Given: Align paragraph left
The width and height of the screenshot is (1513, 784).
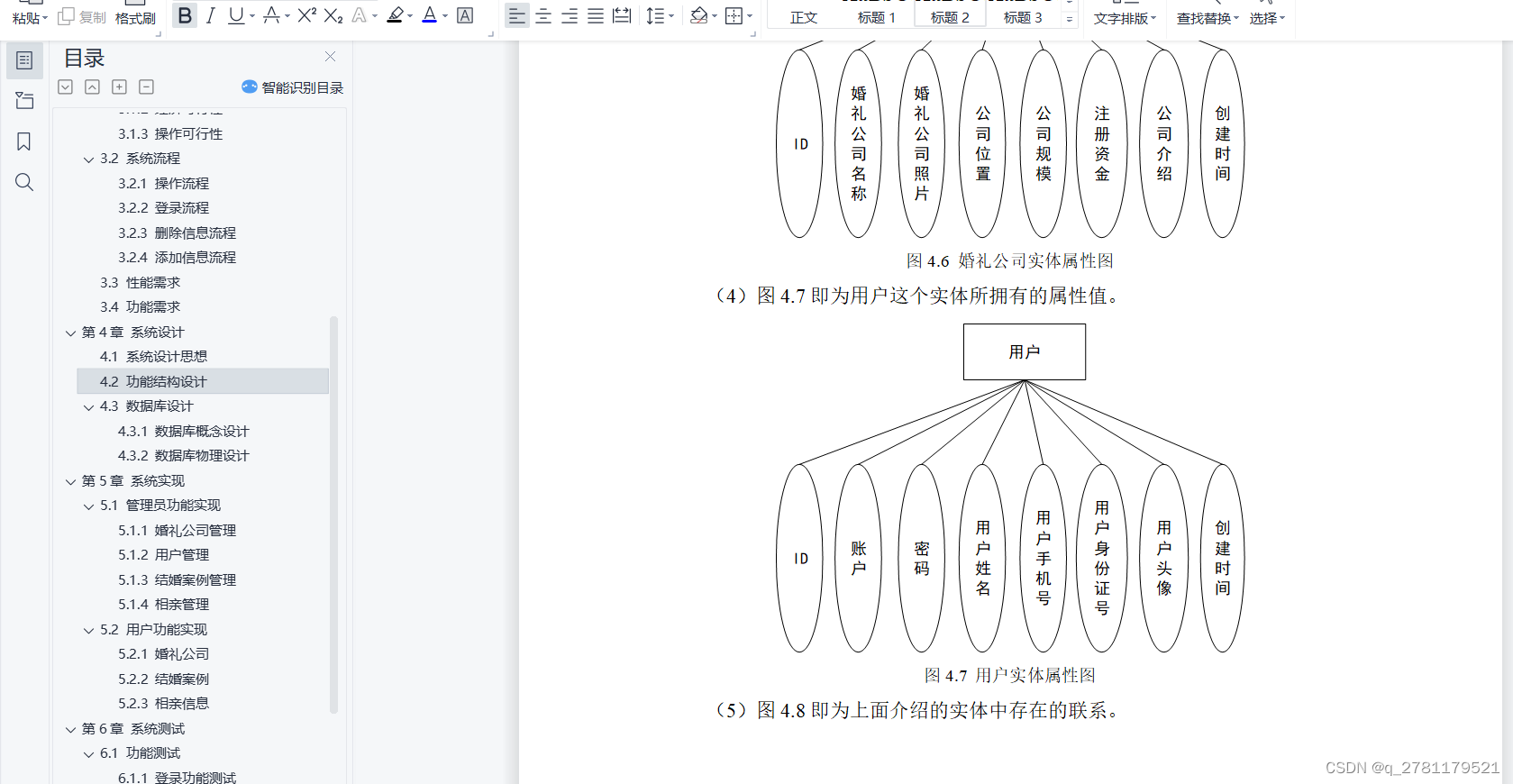Looking at the screenshot, I should [x=516, y=15].
